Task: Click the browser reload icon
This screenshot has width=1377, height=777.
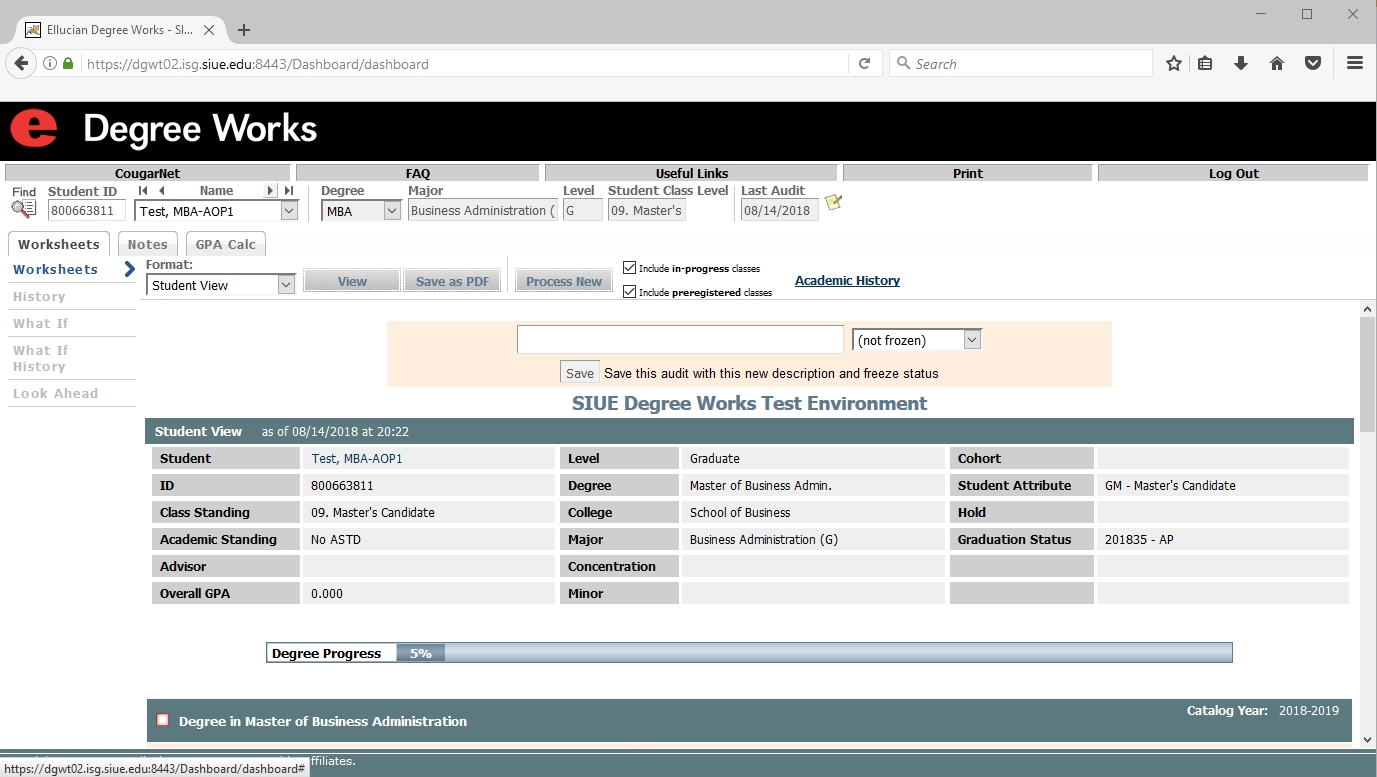Action: tap(865, 64)
